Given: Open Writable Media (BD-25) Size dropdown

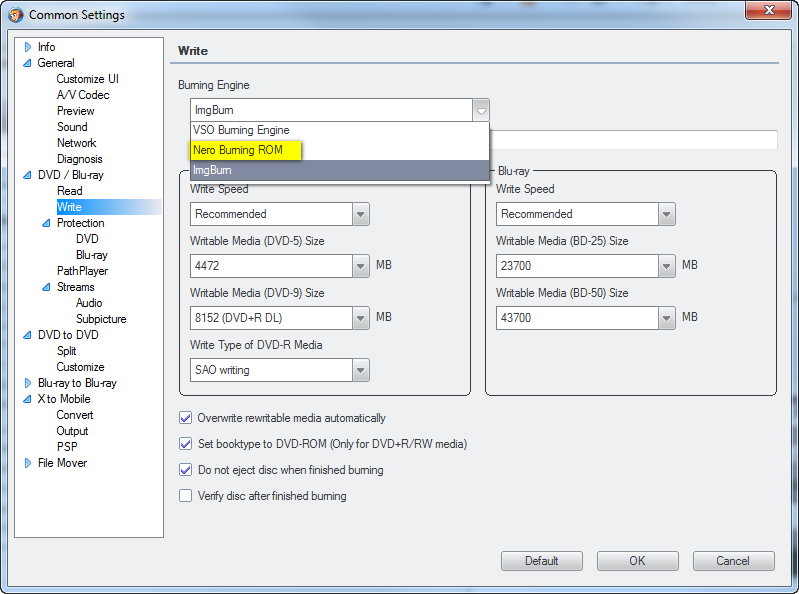Looking at the screenshot, I should coord(667,266).
